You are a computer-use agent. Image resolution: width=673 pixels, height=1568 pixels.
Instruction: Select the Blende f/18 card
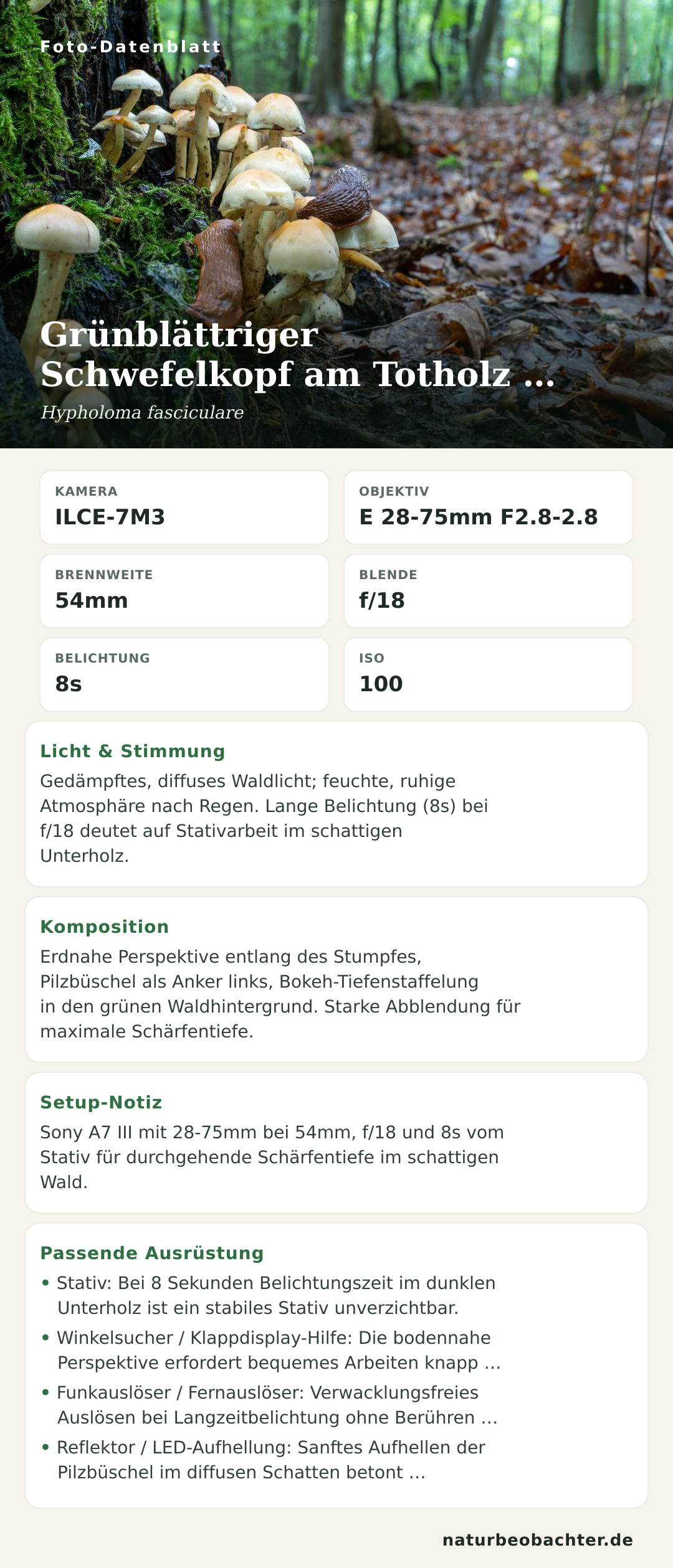tap(489, 591)
